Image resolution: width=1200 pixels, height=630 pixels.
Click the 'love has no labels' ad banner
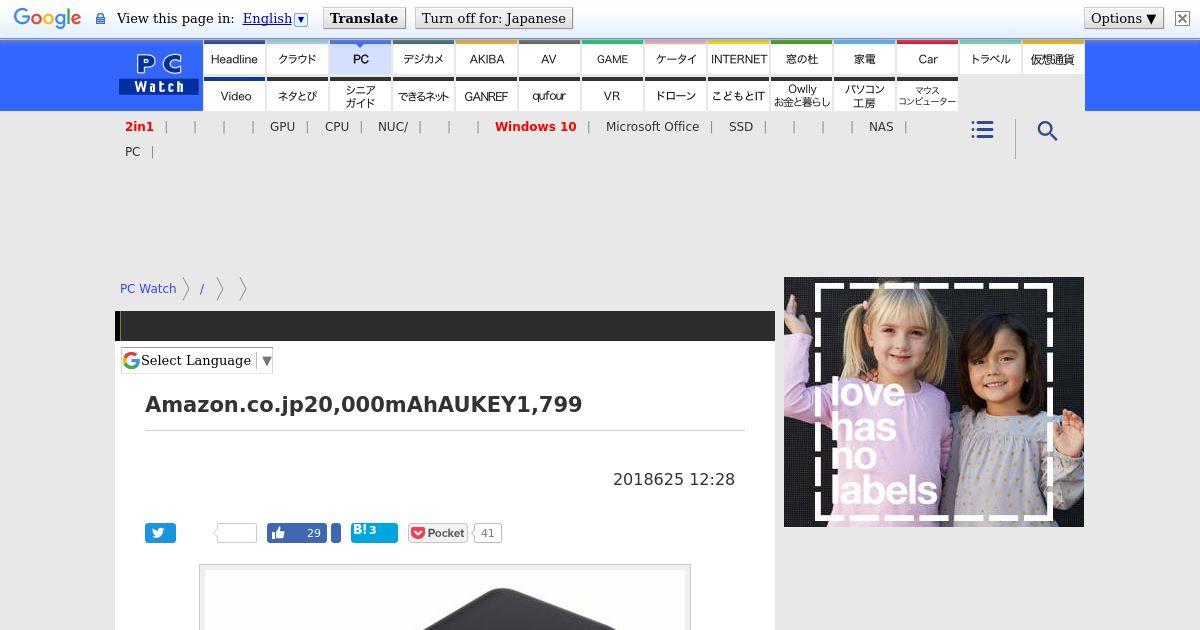tap(934, 402)
